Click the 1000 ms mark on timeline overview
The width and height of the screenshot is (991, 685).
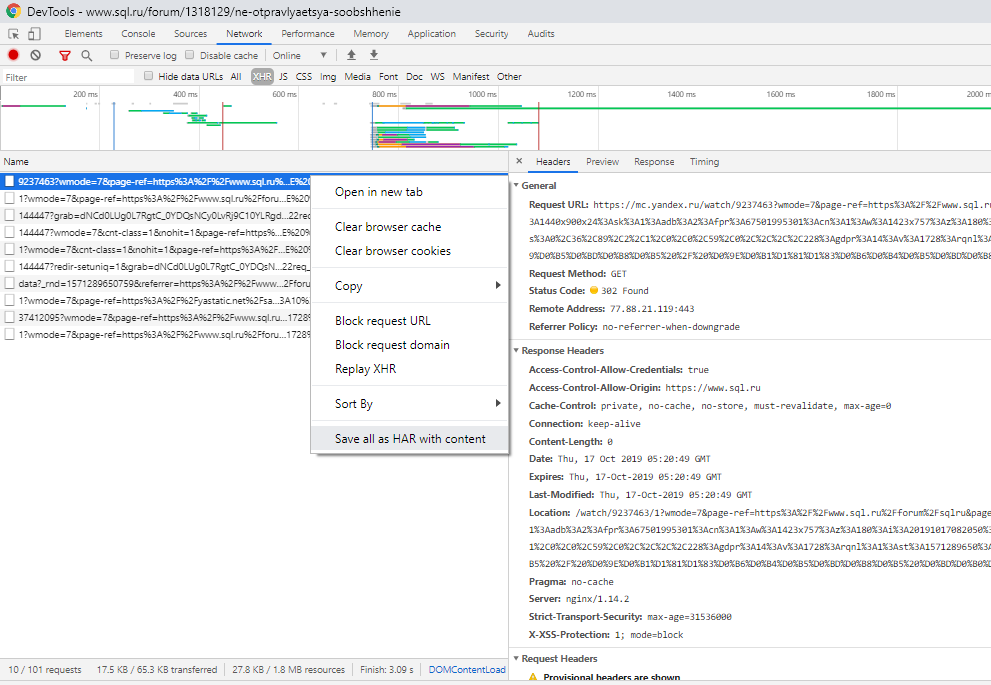(483, 94)
